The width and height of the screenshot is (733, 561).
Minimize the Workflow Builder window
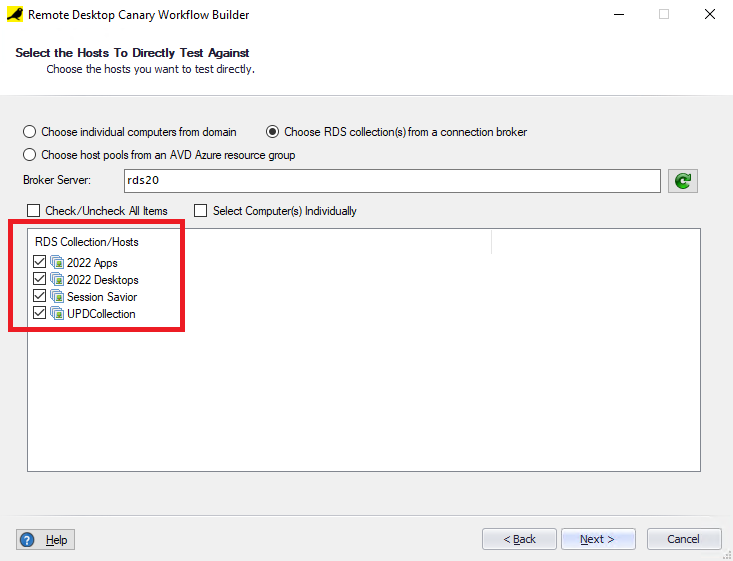[x=619, y=14]
